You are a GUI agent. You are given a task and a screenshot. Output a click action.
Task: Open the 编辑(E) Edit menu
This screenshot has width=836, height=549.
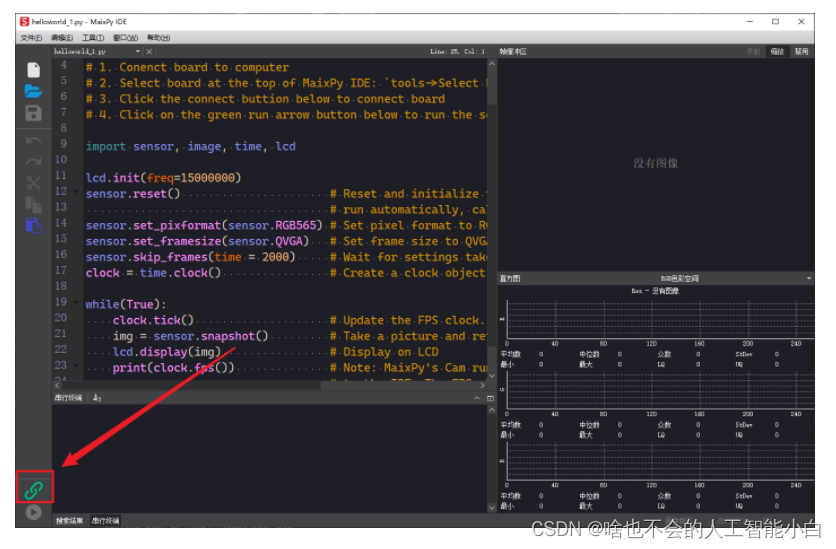pos(62,38)
